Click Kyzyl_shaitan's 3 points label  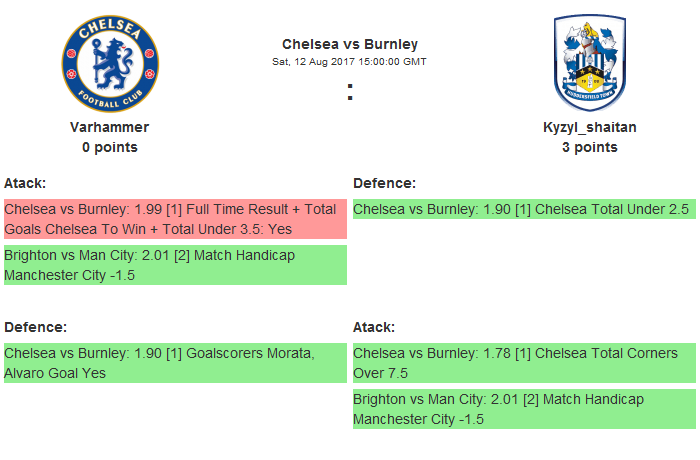pyautogui.click(x=590, y=147)
